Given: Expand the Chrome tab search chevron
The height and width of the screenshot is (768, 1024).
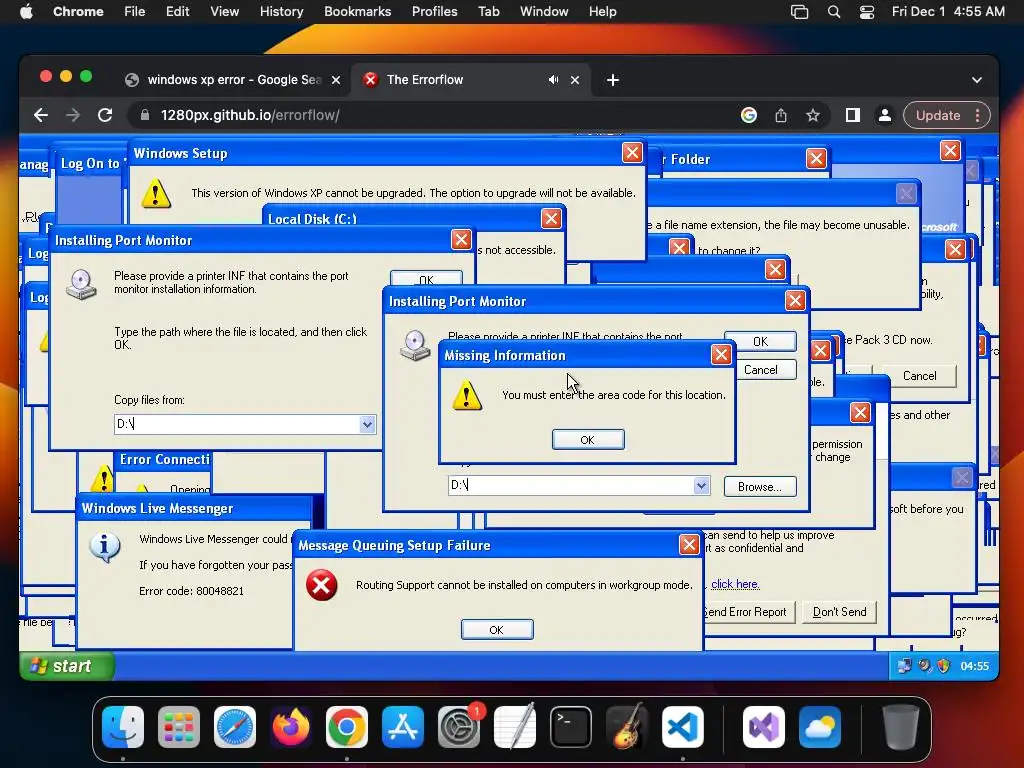Looking at the screenshot, I should (x=976, y=80).
